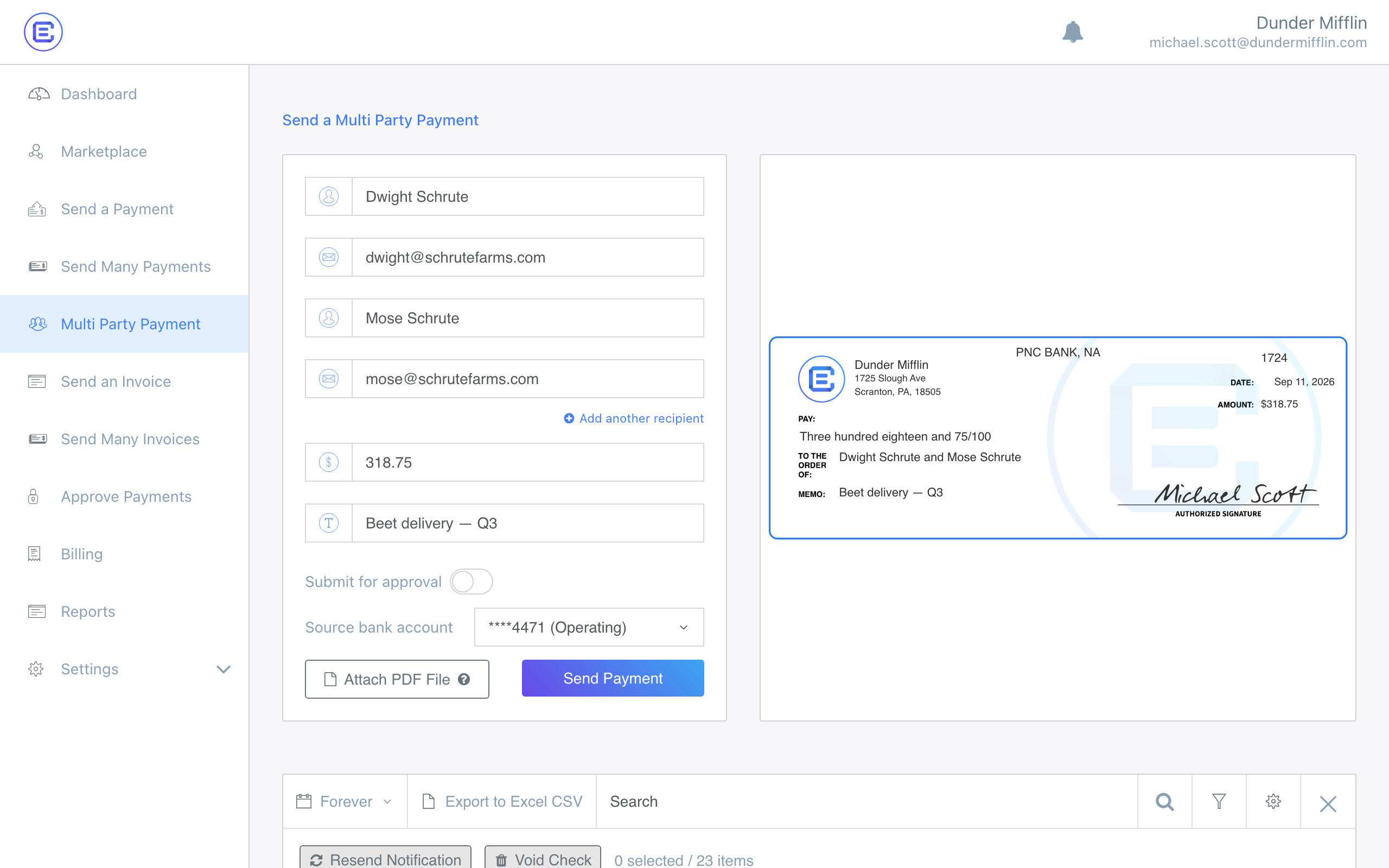Screen dimensions: 1389x868
Task: Click the Reports sidebar icon
Action: 37,611
